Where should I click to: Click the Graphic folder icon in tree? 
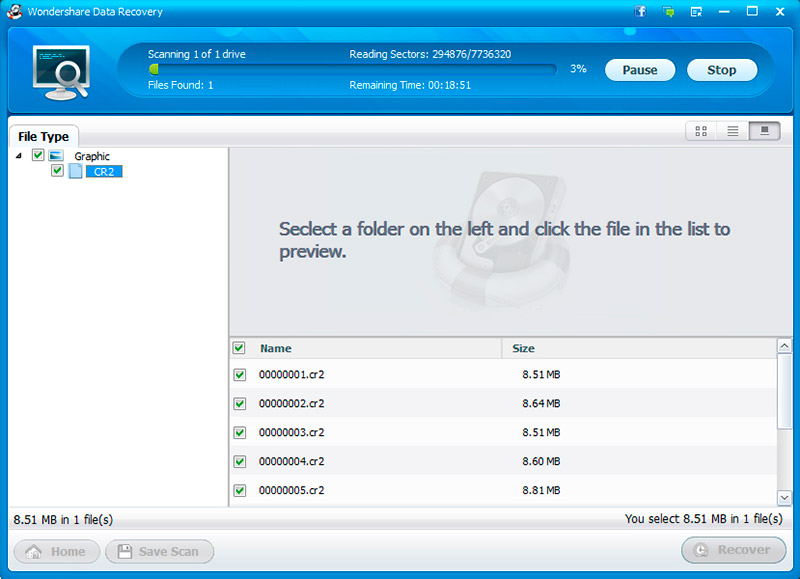click(56, 156)
